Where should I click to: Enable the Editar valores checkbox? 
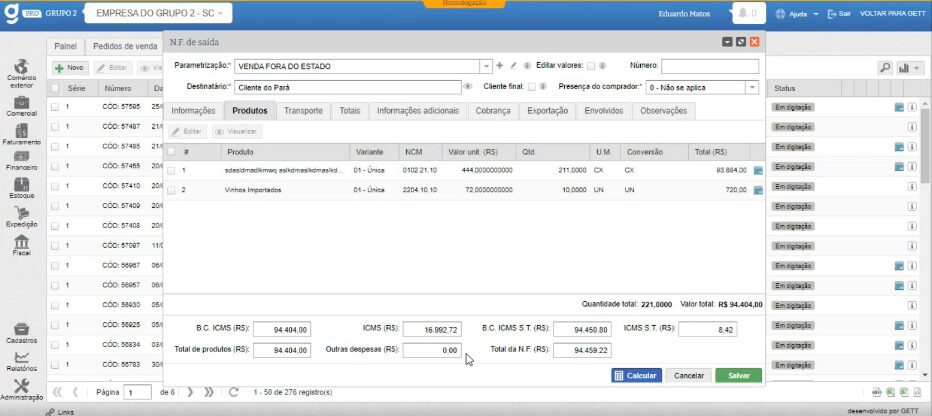tap(591, 65)
